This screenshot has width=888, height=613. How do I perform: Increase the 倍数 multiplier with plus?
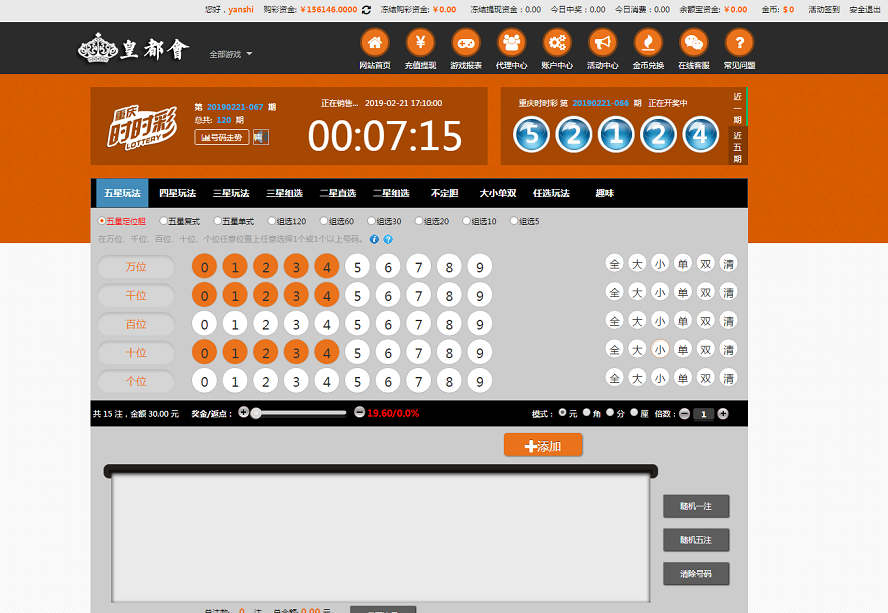pyautogui.click(x=723, y=413)
